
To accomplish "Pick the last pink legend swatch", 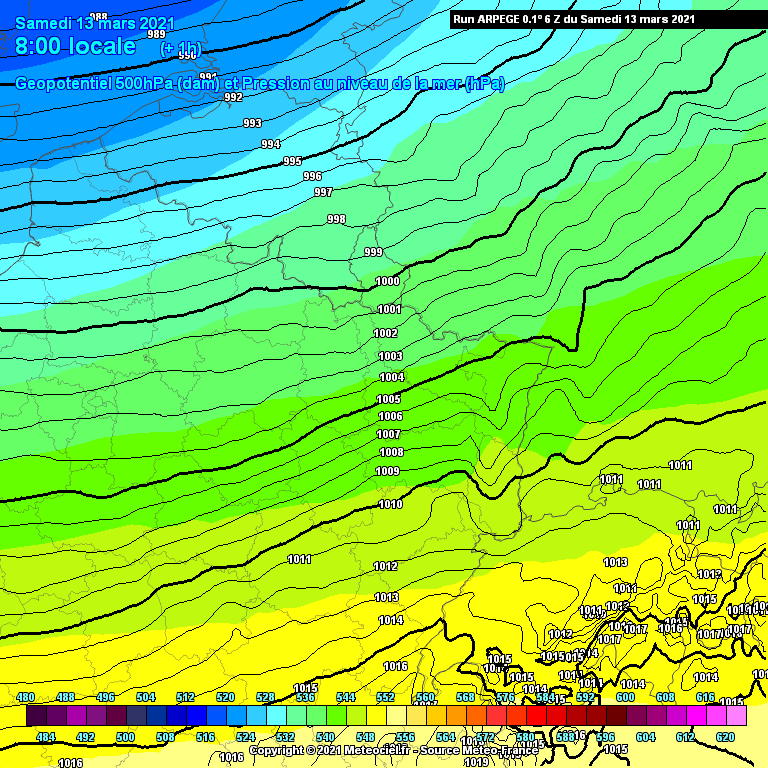I will pyautogui.click(x=736, y=716).
